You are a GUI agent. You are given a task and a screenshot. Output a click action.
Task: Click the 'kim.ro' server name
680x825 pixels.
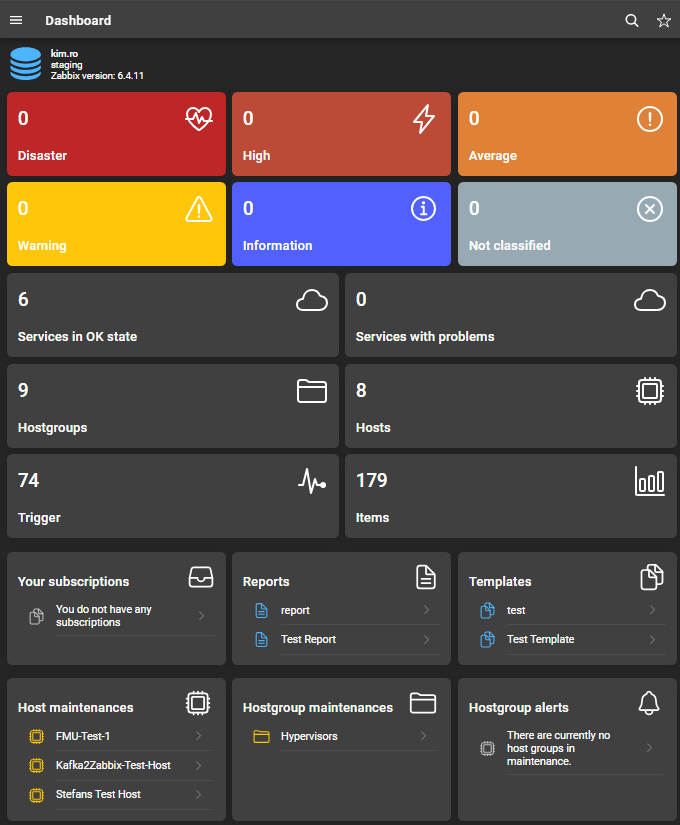pyautogui.click(x=64, y=54)
